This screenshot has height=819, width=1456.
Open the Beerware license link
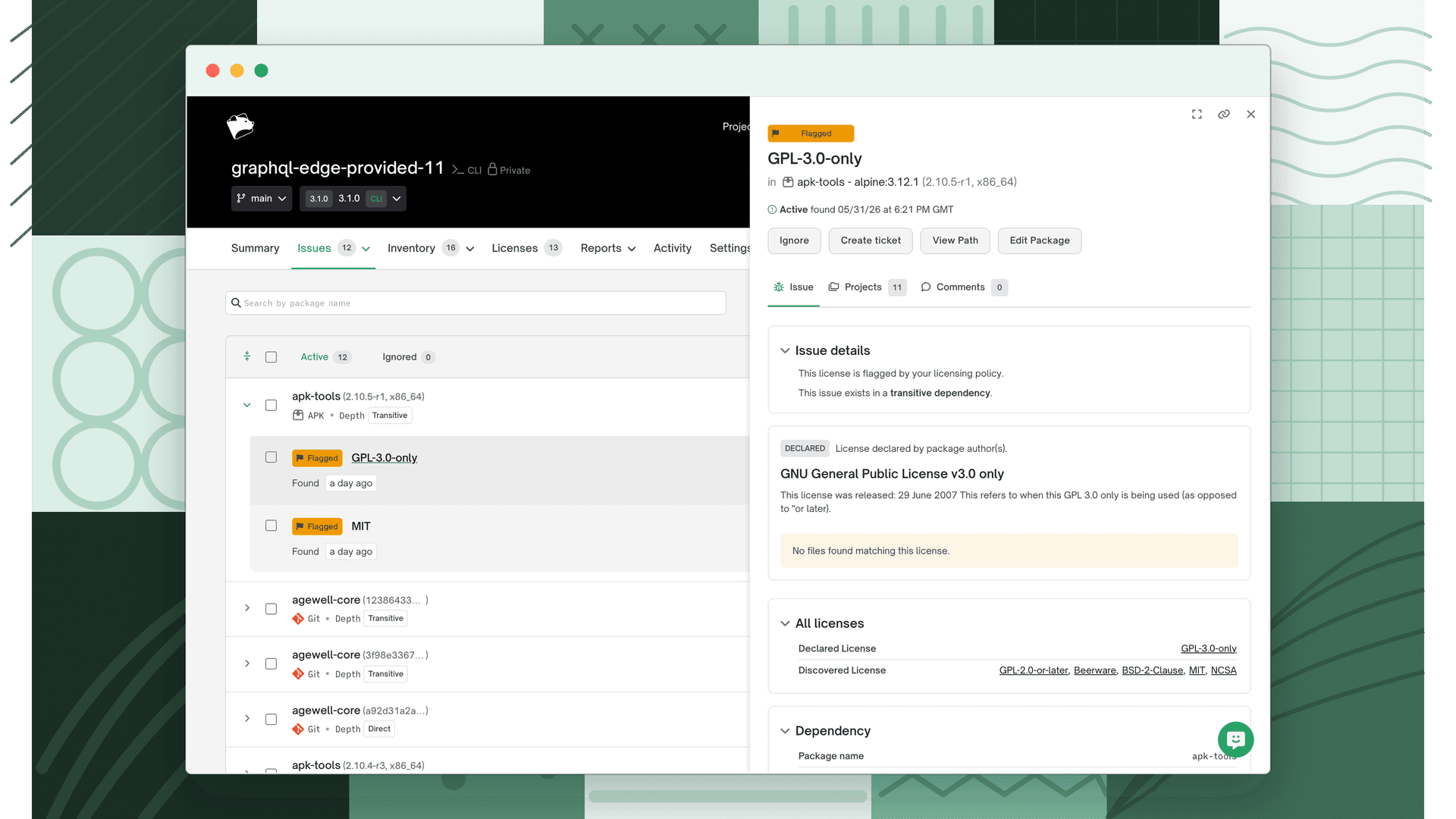click(x=1095, y=670)
